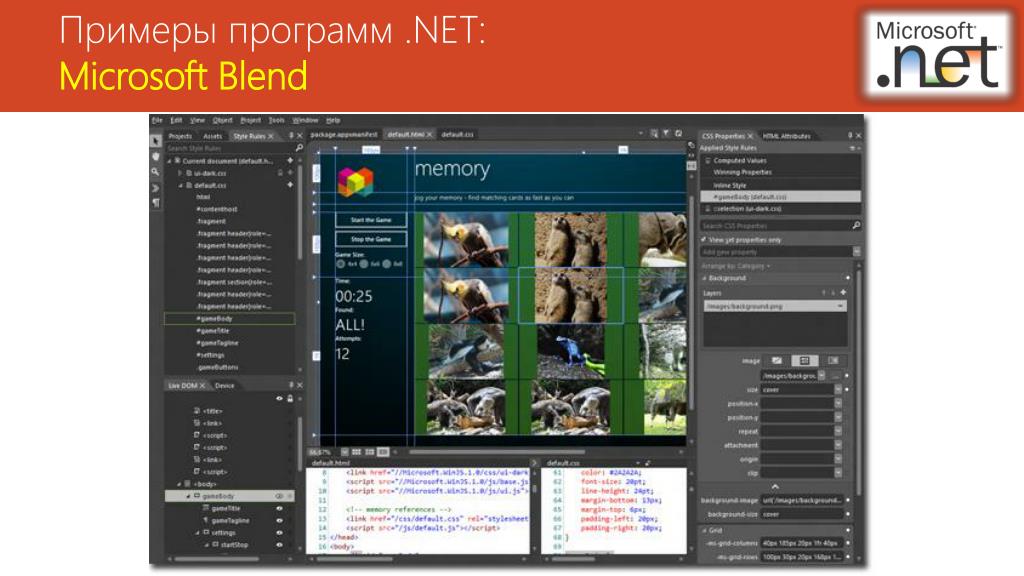Click the design surface horizontal scrollbar
This screenshot has height=576, width=1024.
[x=496, y=452]
